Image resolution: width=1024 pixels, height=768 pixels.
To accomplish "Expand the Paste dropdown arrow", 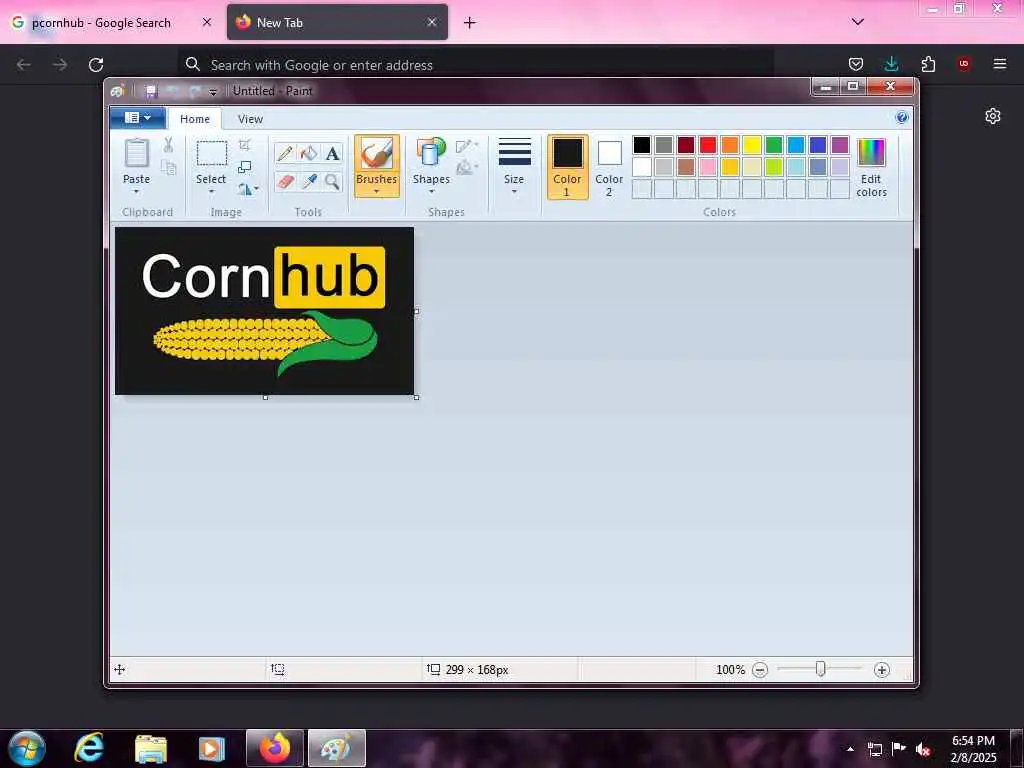I will pos(136,191).
